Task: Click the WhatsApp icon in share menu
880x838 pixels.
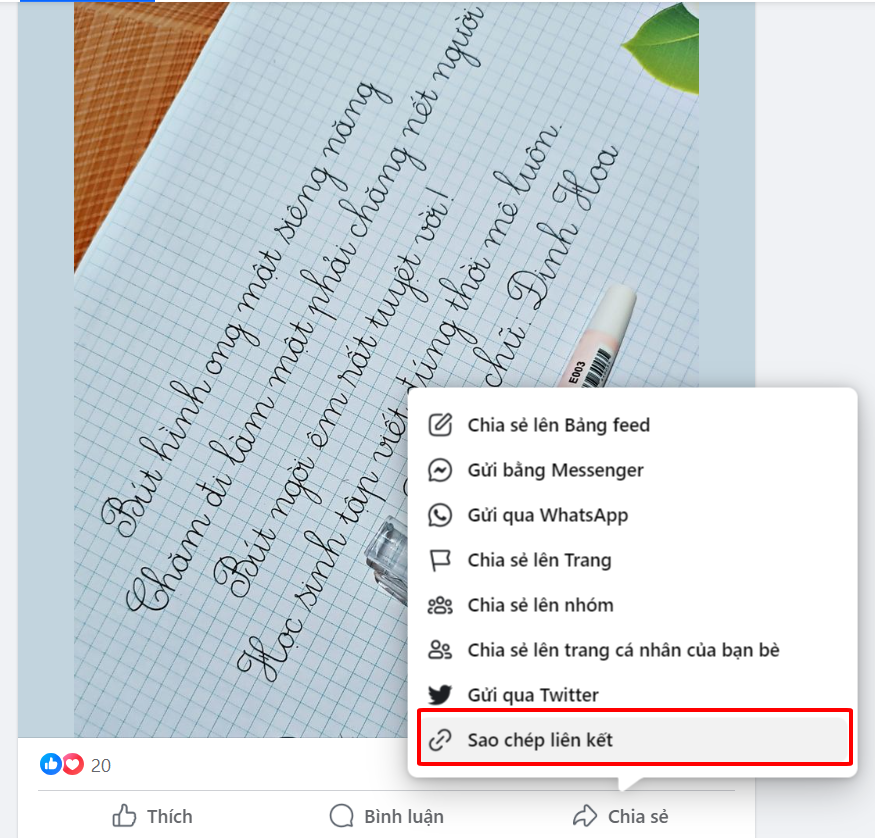Action: (440, 515)
